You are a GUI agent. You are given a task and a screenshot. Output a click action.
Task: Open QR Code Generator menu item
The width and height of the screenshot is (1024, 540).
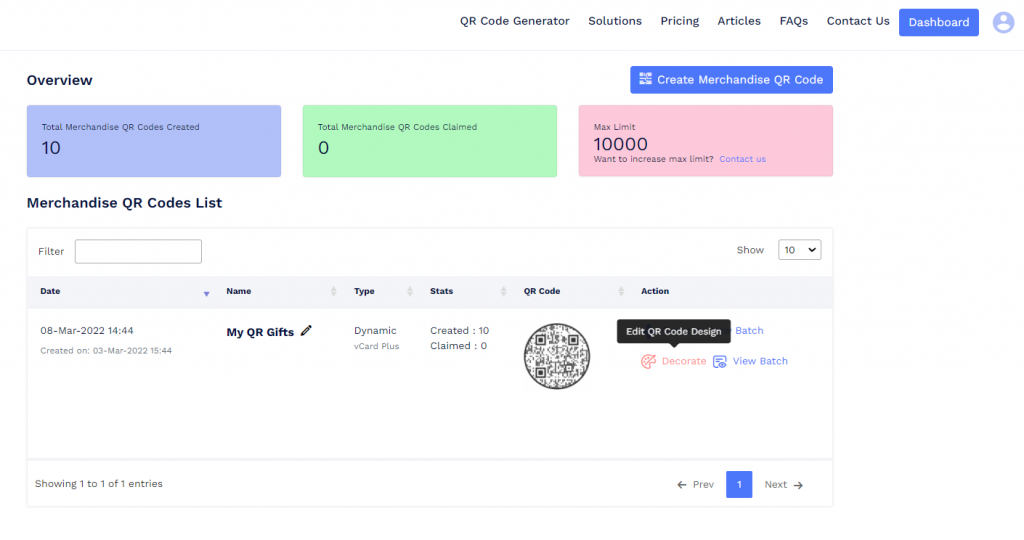514,21
